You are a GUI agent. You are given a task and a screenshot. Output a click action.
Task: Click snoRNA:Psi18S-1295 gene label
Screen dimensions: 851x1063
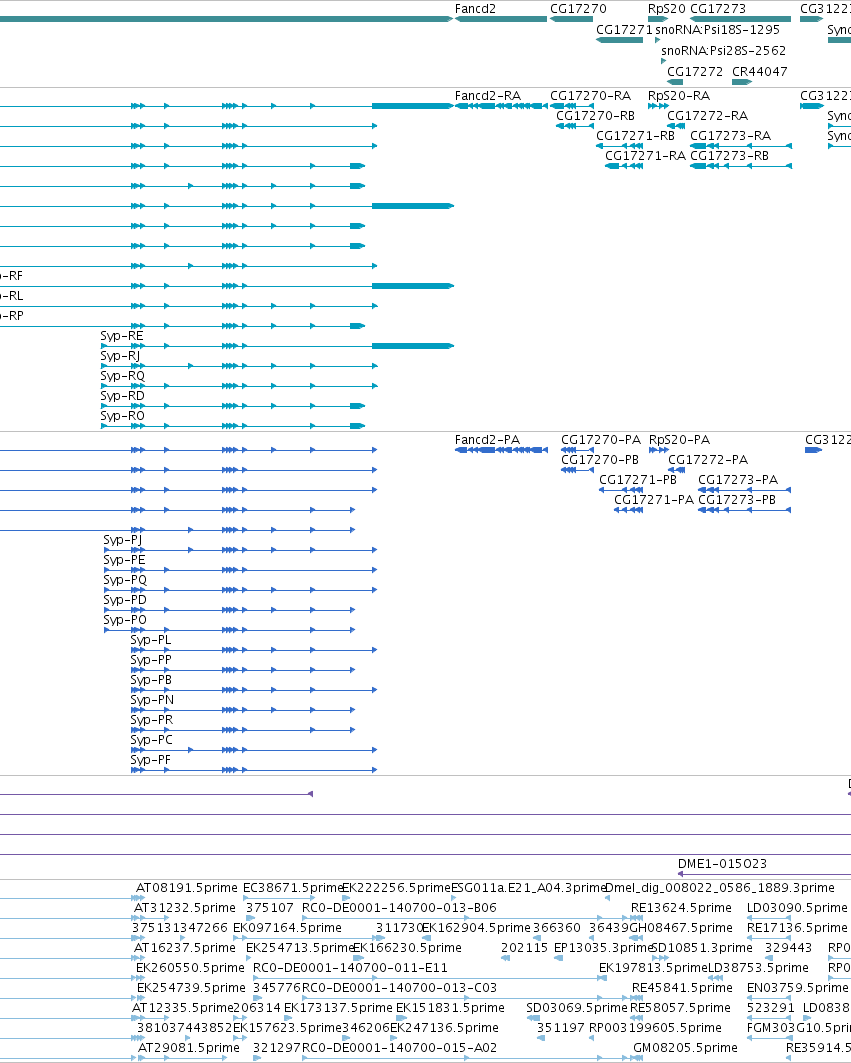pyautogui.click(x=717, y=30)
